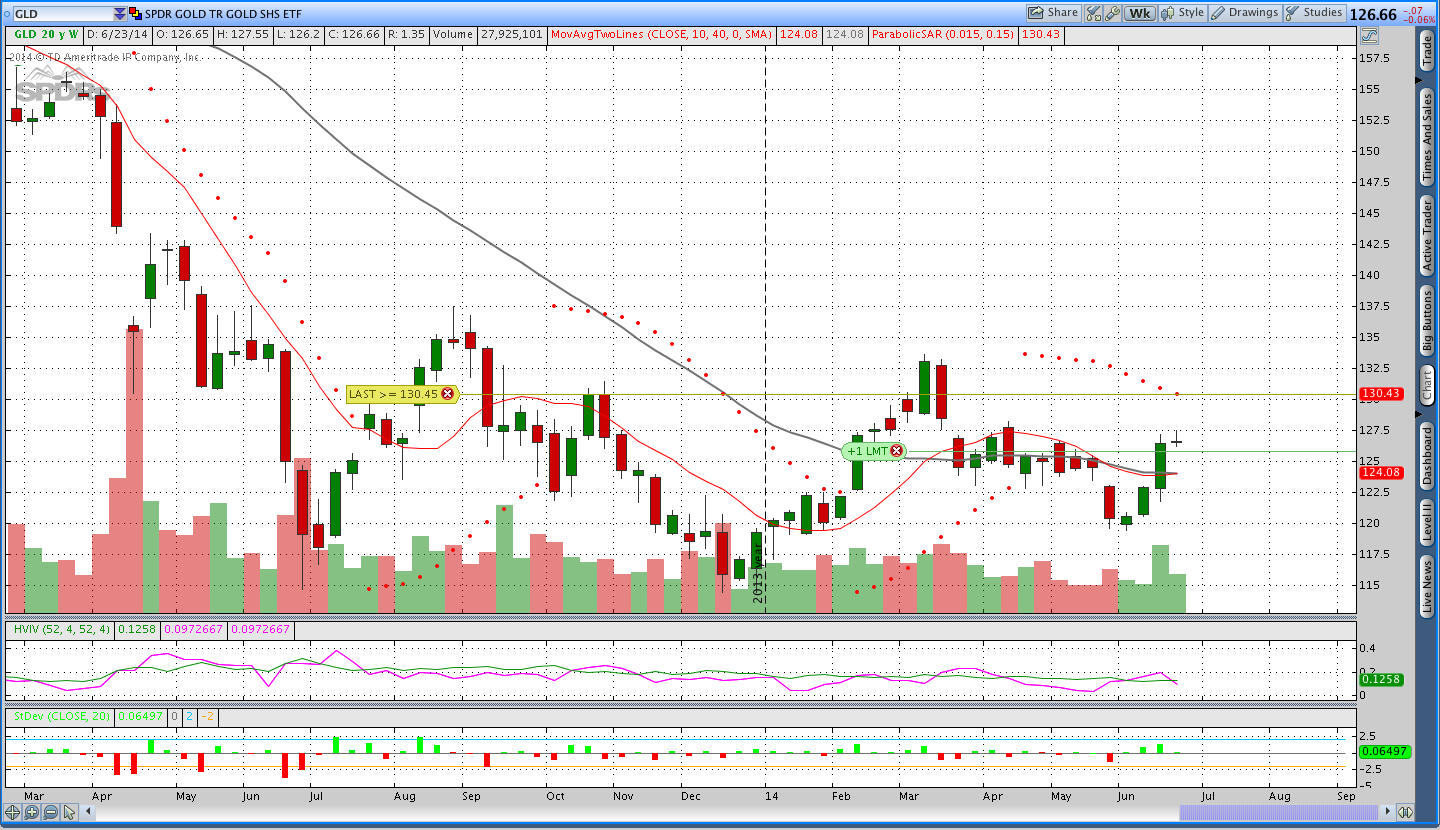1440x830 pixels.
Task: Change the Wk weekly timeframe button
Action: pos(1140,13)
